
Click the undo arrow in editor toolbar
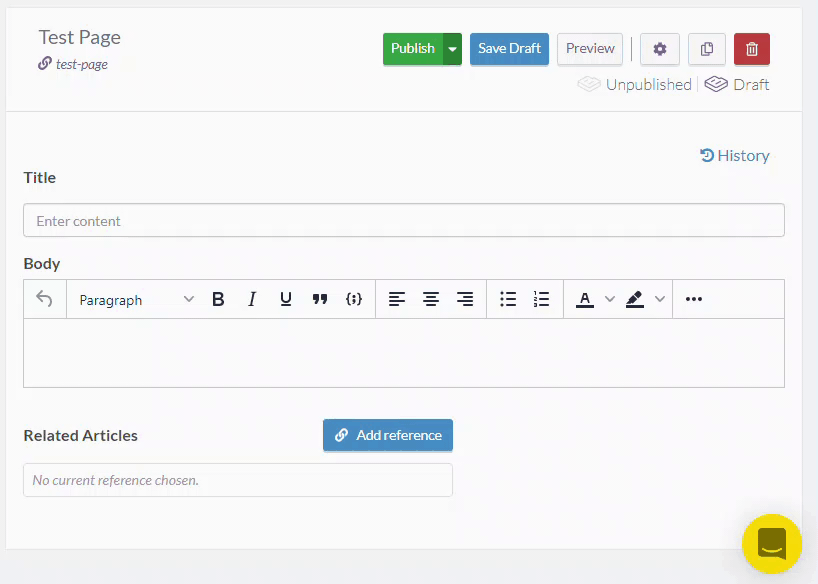(x=44, y=299)
